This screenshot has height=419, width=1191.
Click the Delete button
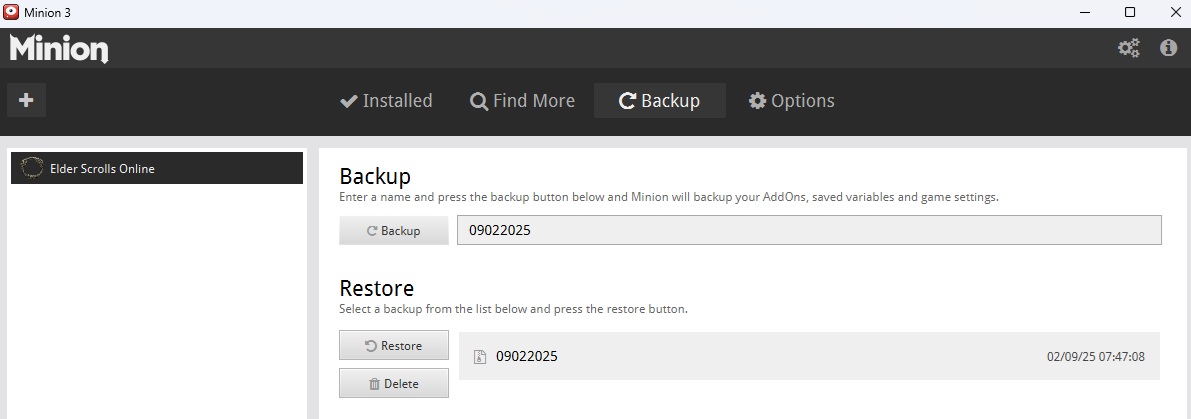click(x=393, y=383)
